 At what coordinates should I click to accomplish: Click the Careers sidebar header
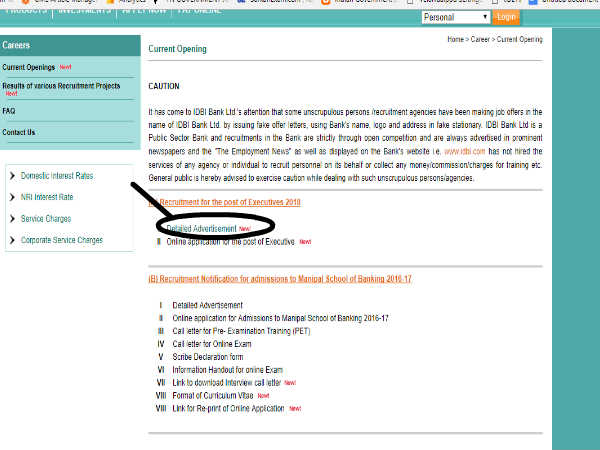tap(70, 45)
